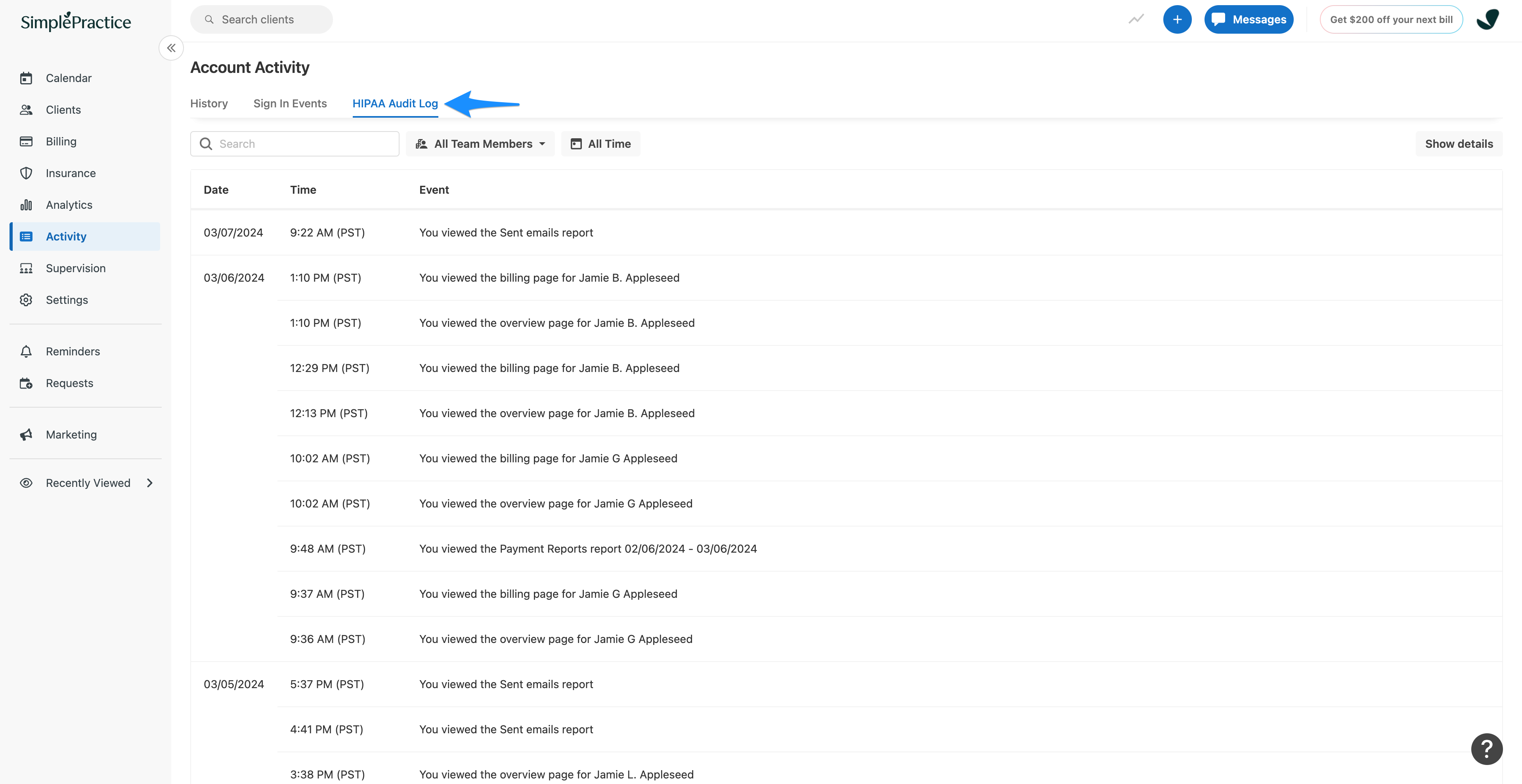This screenshot has width=1522, height=784.
Task: Click the audit log Search input
Action: point(295,143)
